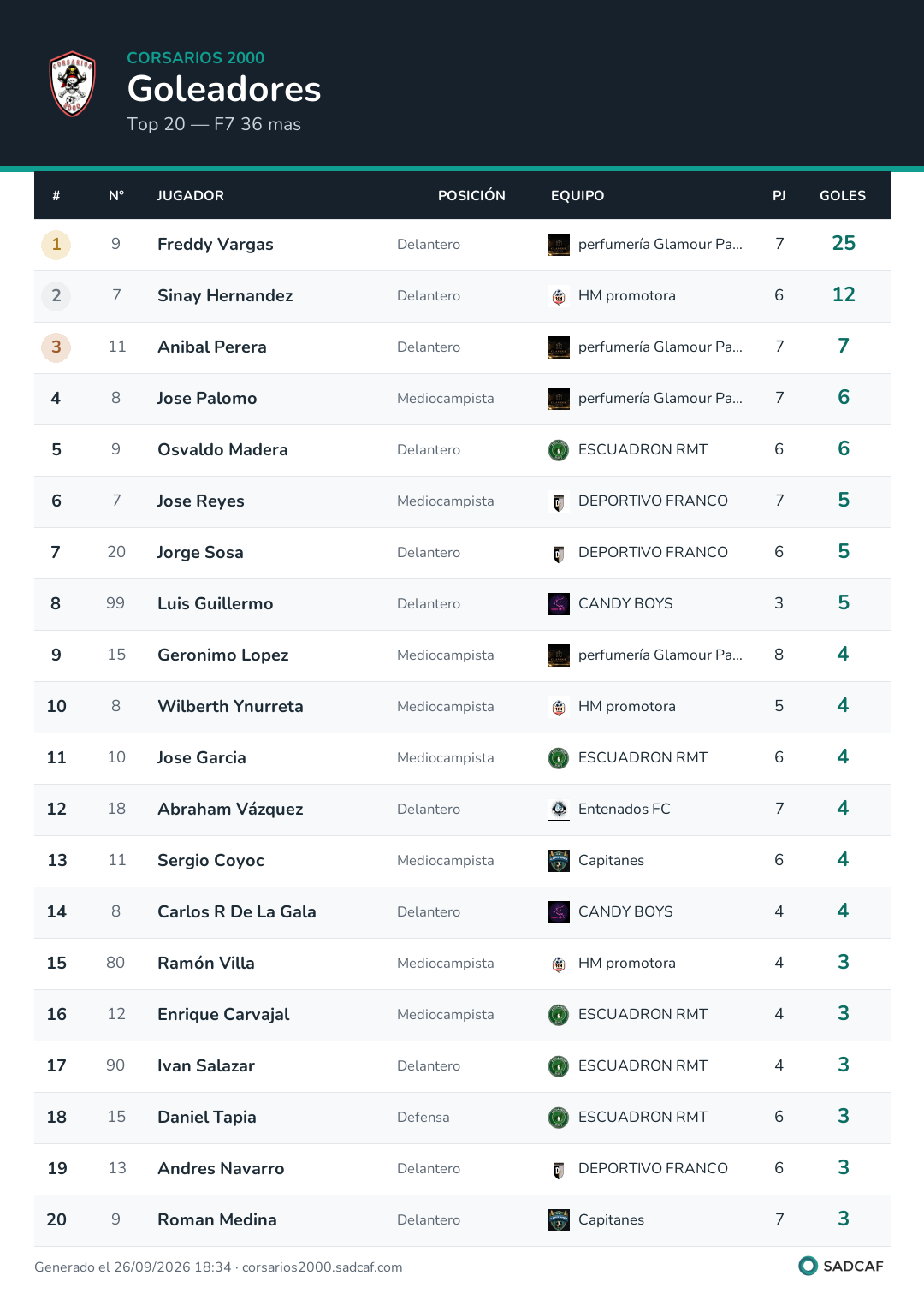Viewport: 924px width, 1311px height.
Task: Click Freddy Vargas's 25 goals value
Action: tap(844, 244)
